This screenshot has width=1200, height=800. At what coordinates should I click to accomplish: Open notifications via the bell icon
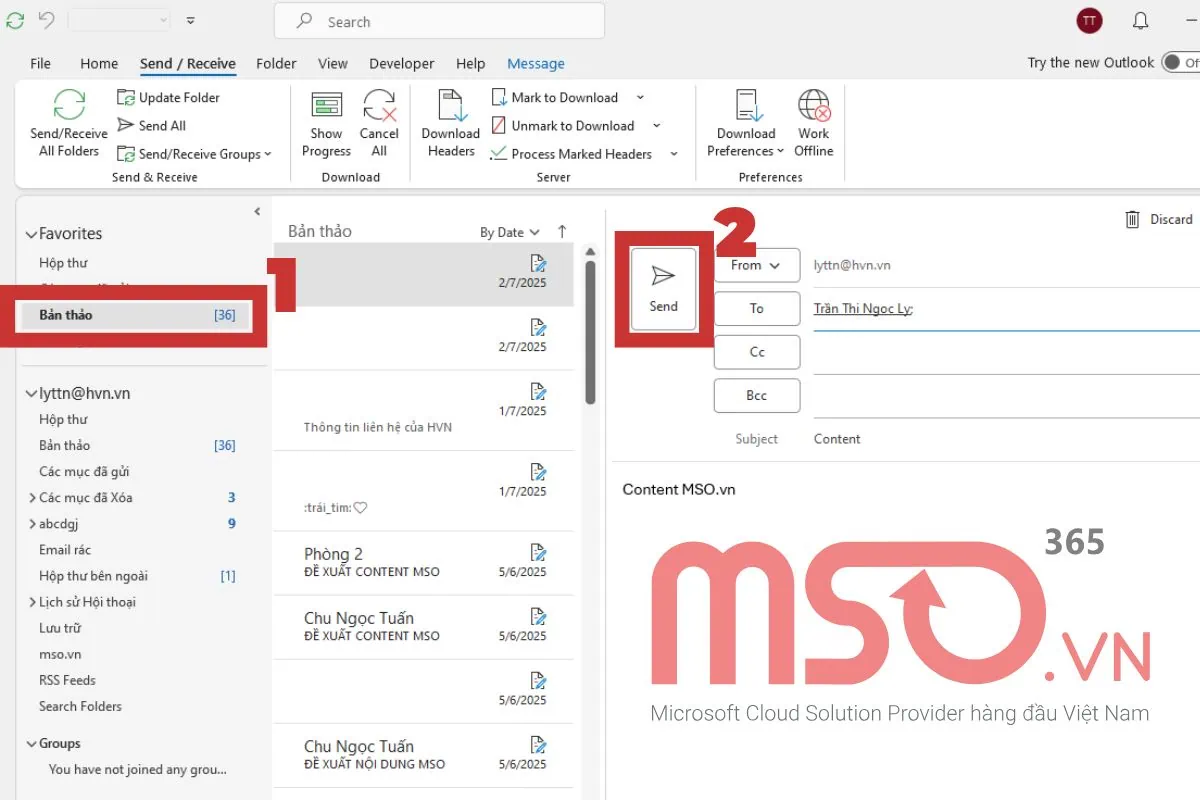(1139, 20)
